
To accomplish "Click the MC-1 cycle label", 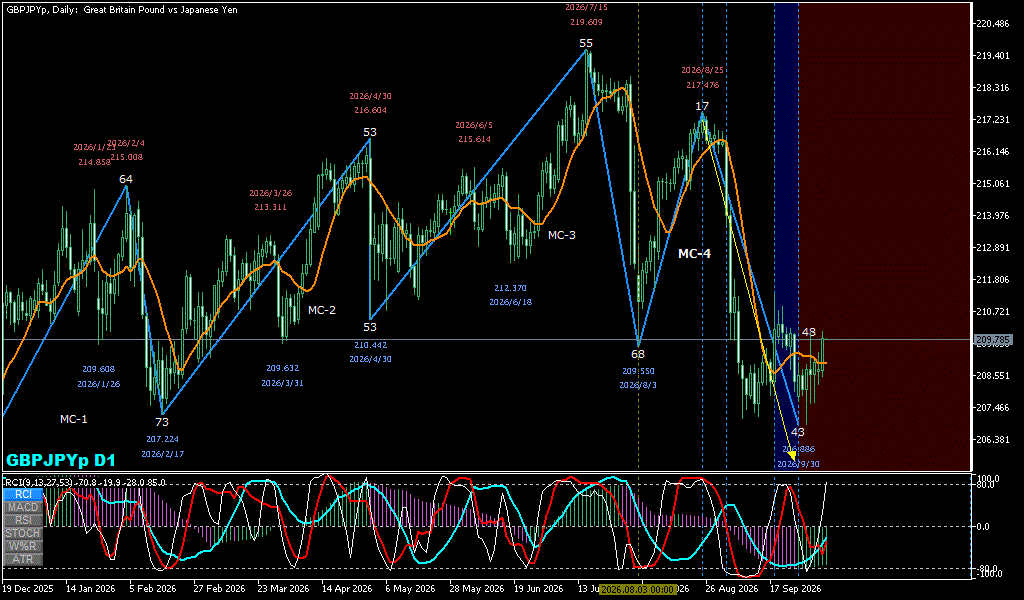I will tap(74, 419).
